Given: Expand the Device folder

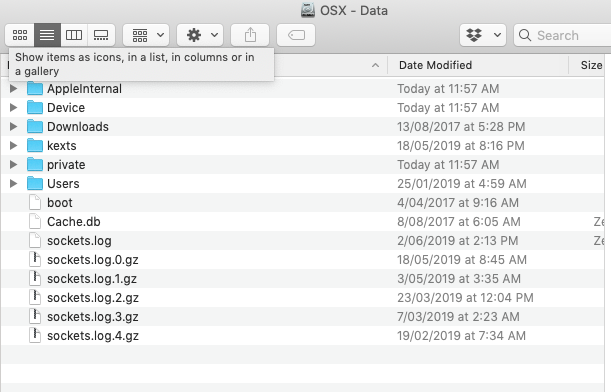Looking at the screenshot, I should 13,107.
